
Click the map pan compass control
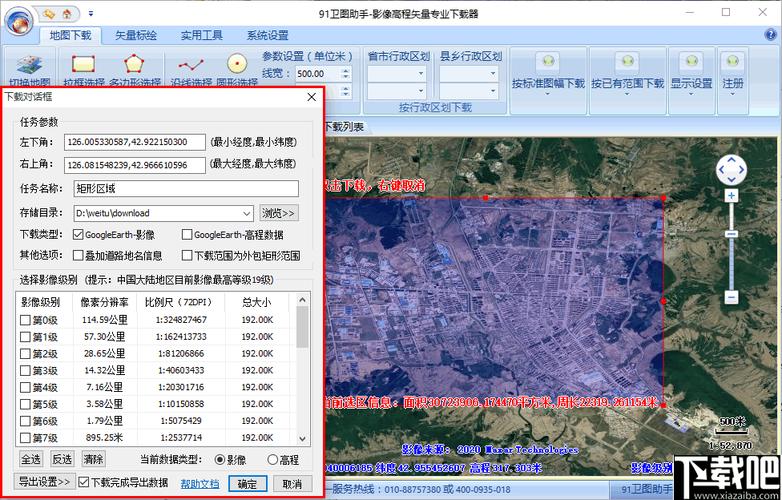coord(732,168)
